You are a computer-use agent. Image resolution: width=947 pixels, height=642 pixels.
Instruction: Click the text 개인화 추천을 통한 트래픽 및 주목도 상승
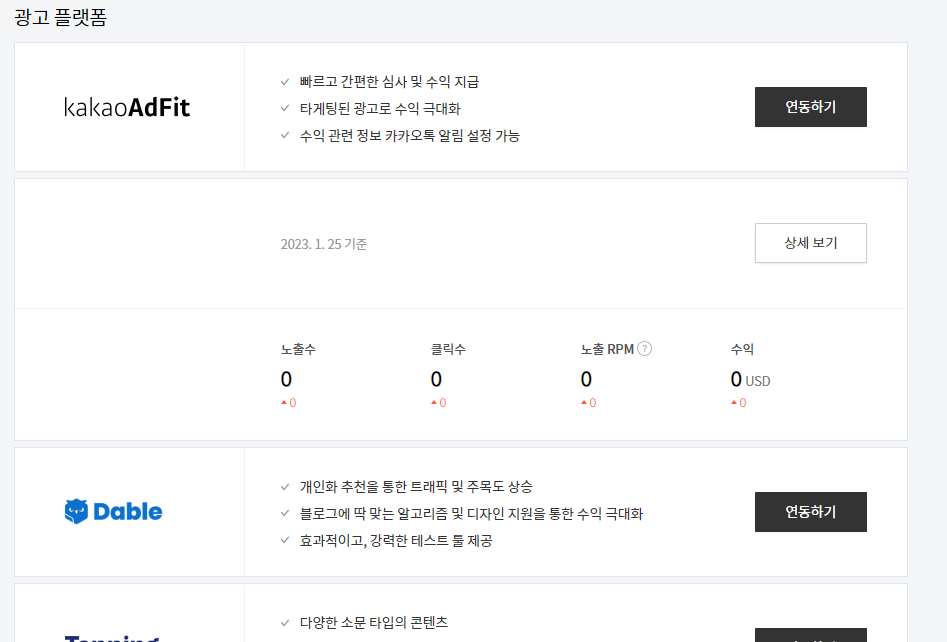416,486
